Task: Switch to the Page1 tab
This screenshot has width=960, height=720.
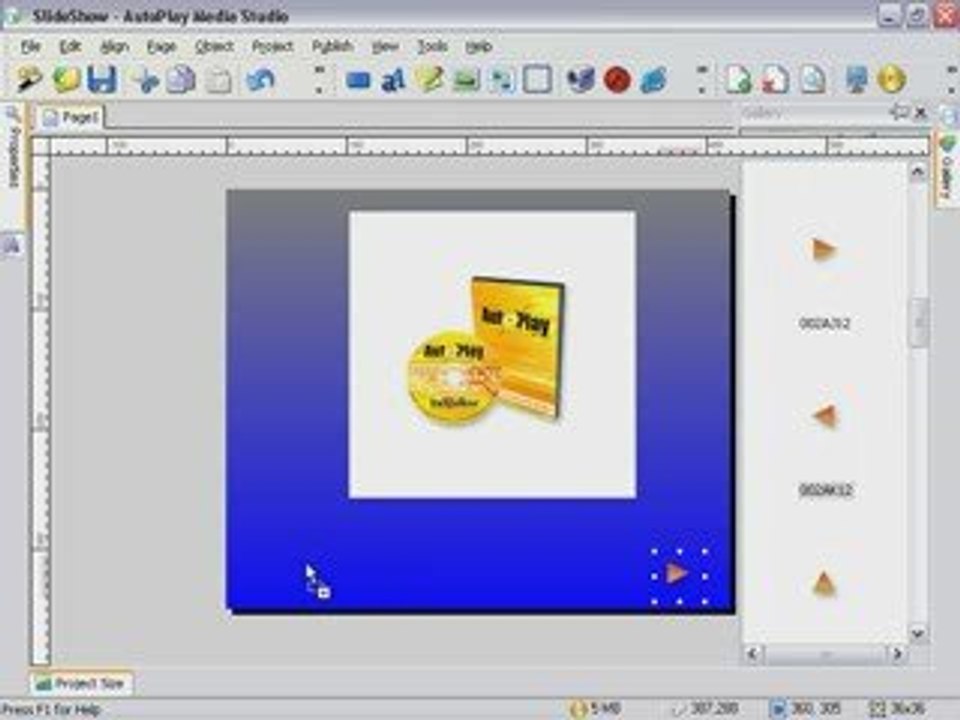Action: pos(71,117)
